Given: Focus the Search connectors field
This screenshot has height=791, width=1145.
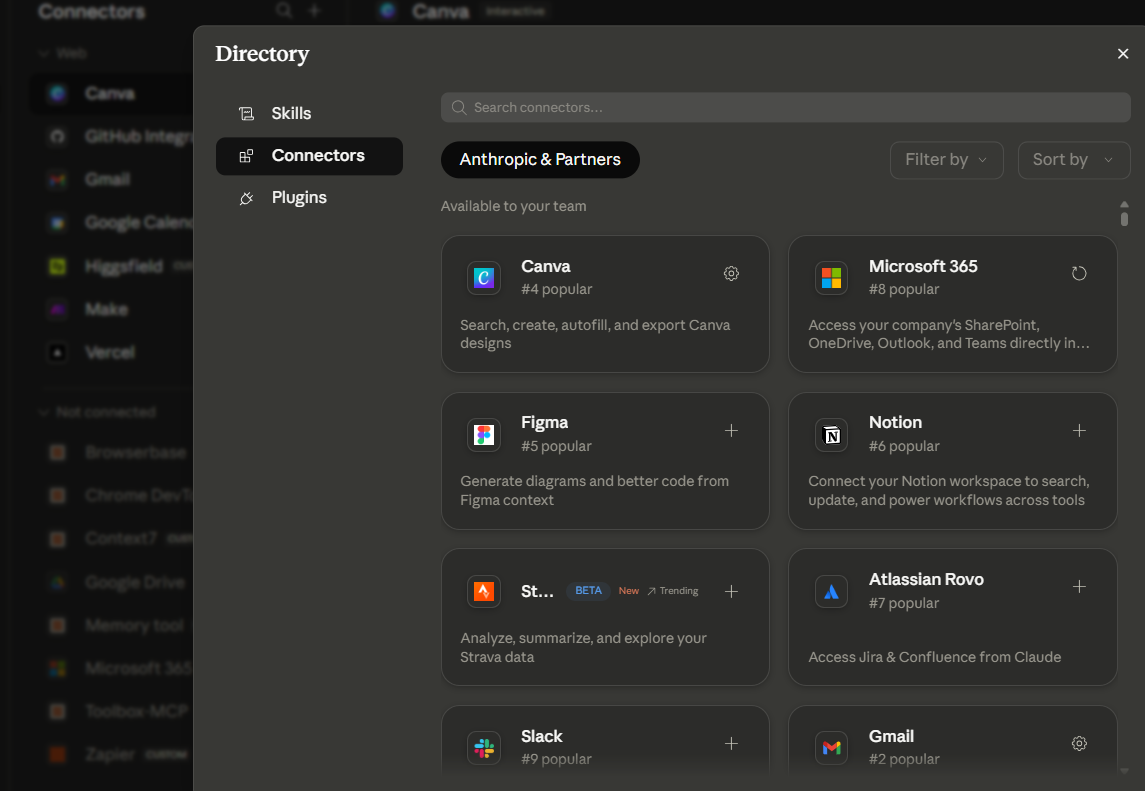Looking at the screenshot, I should tap(785, 107).
